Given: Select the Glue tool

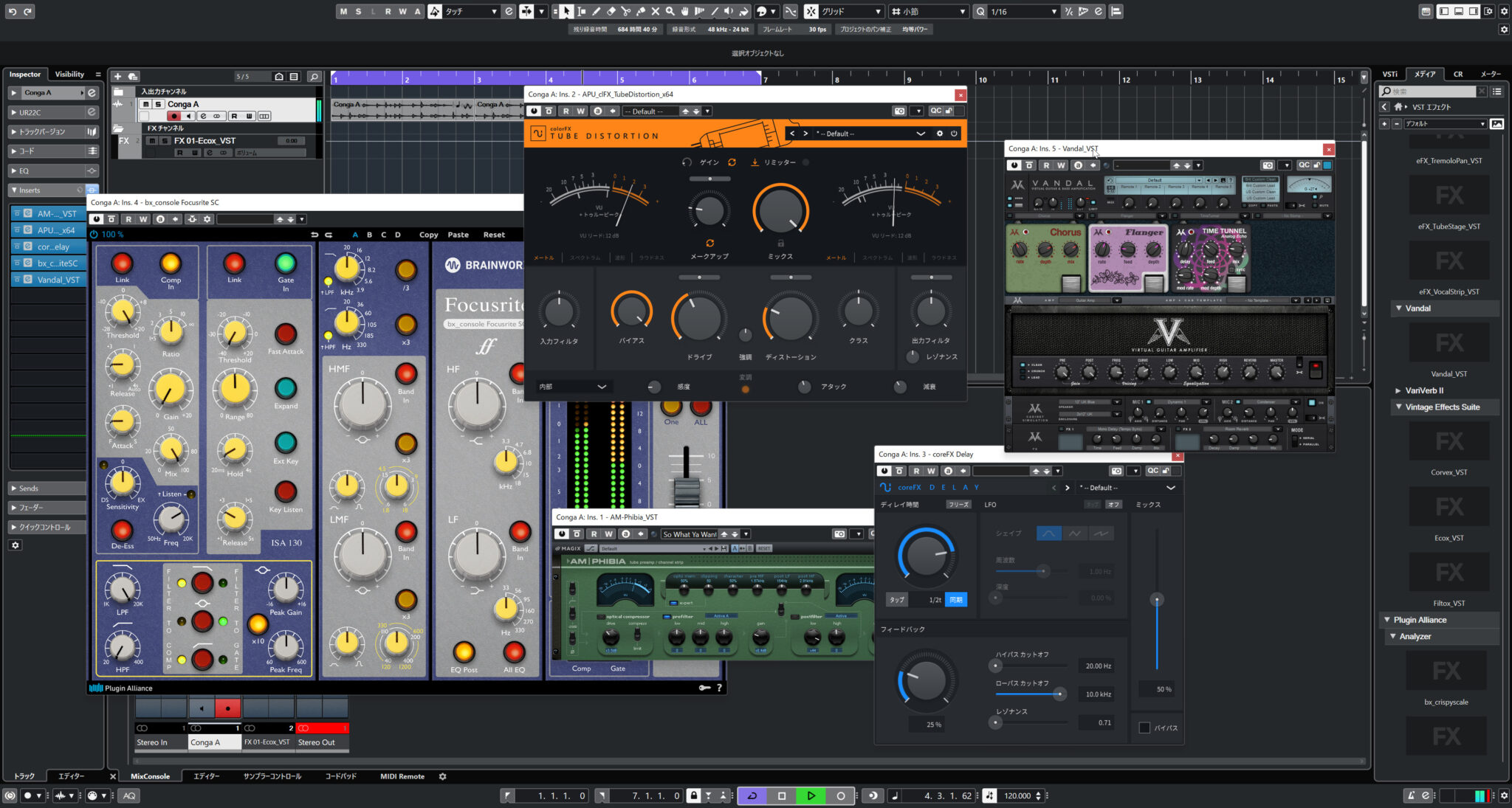Looking at the screenshot, I should 640,11.
